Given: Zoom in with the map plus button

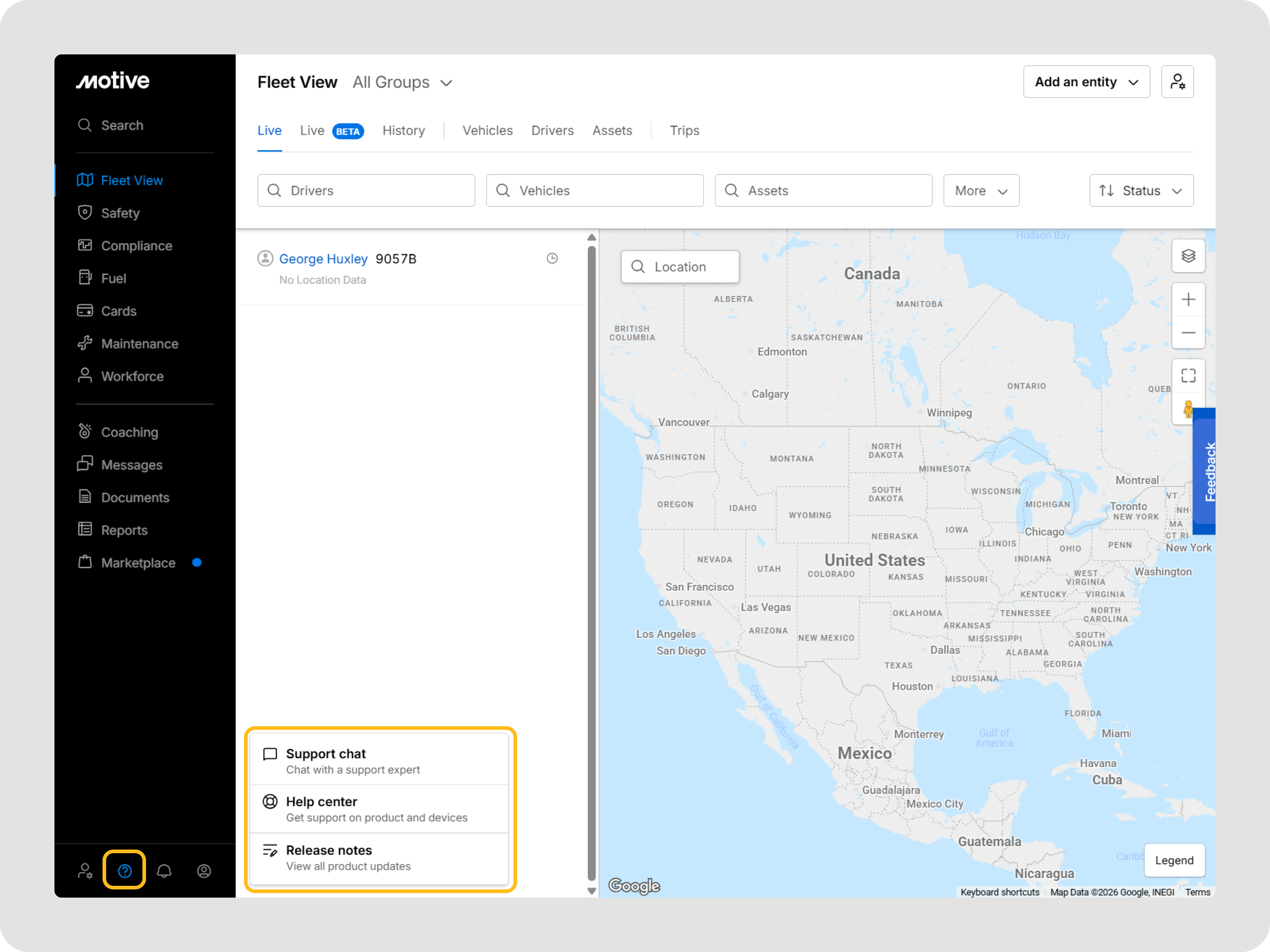Looking at the screenshot, I should pyautogui.click(x=1188, y=300).
